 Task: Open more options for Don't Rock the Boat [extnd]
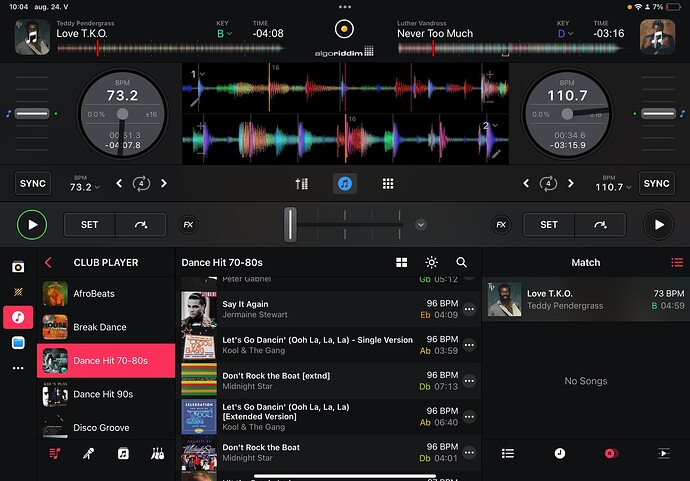470,381
